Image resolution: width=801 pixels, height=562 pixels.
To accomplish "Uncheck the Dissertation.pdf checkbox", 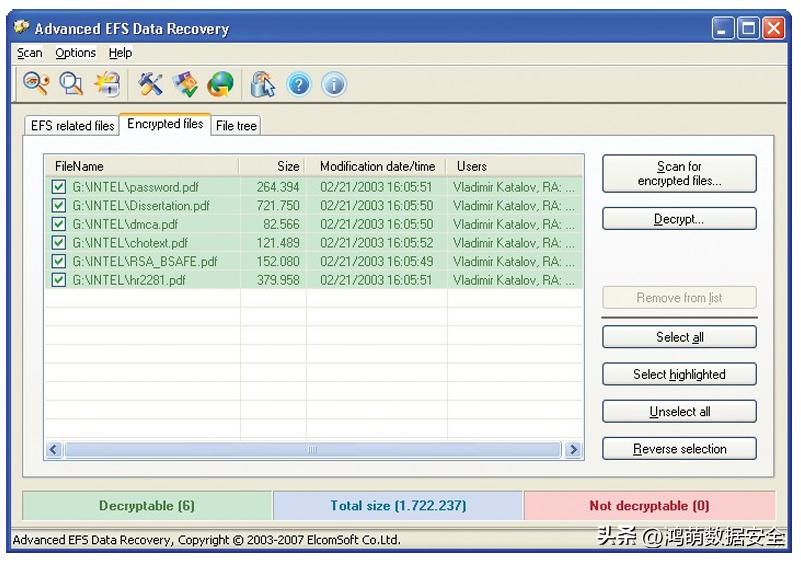I will [58, 205].
